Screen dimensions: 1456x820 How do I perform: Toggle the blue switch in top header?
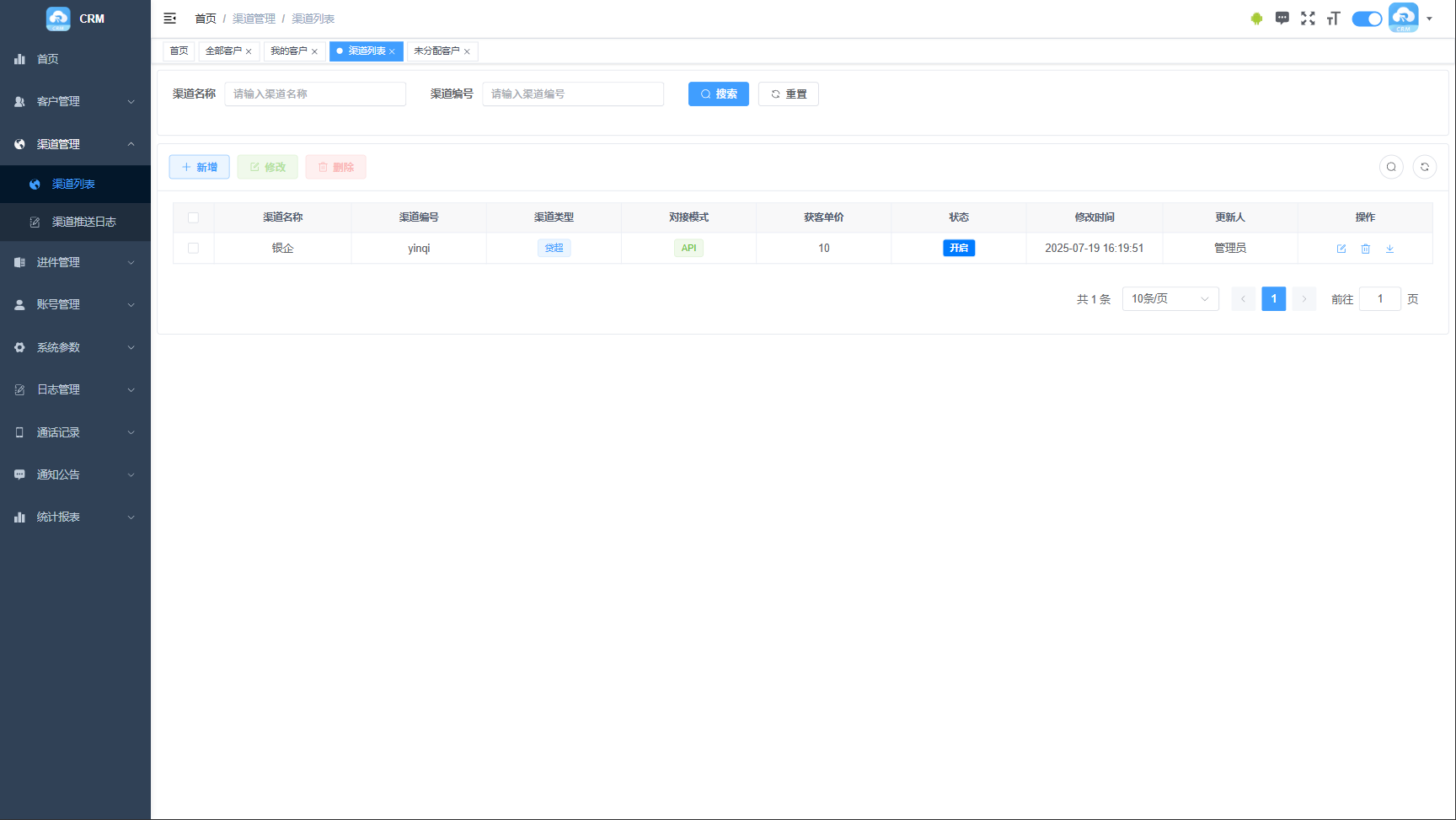click(1367, 19)
